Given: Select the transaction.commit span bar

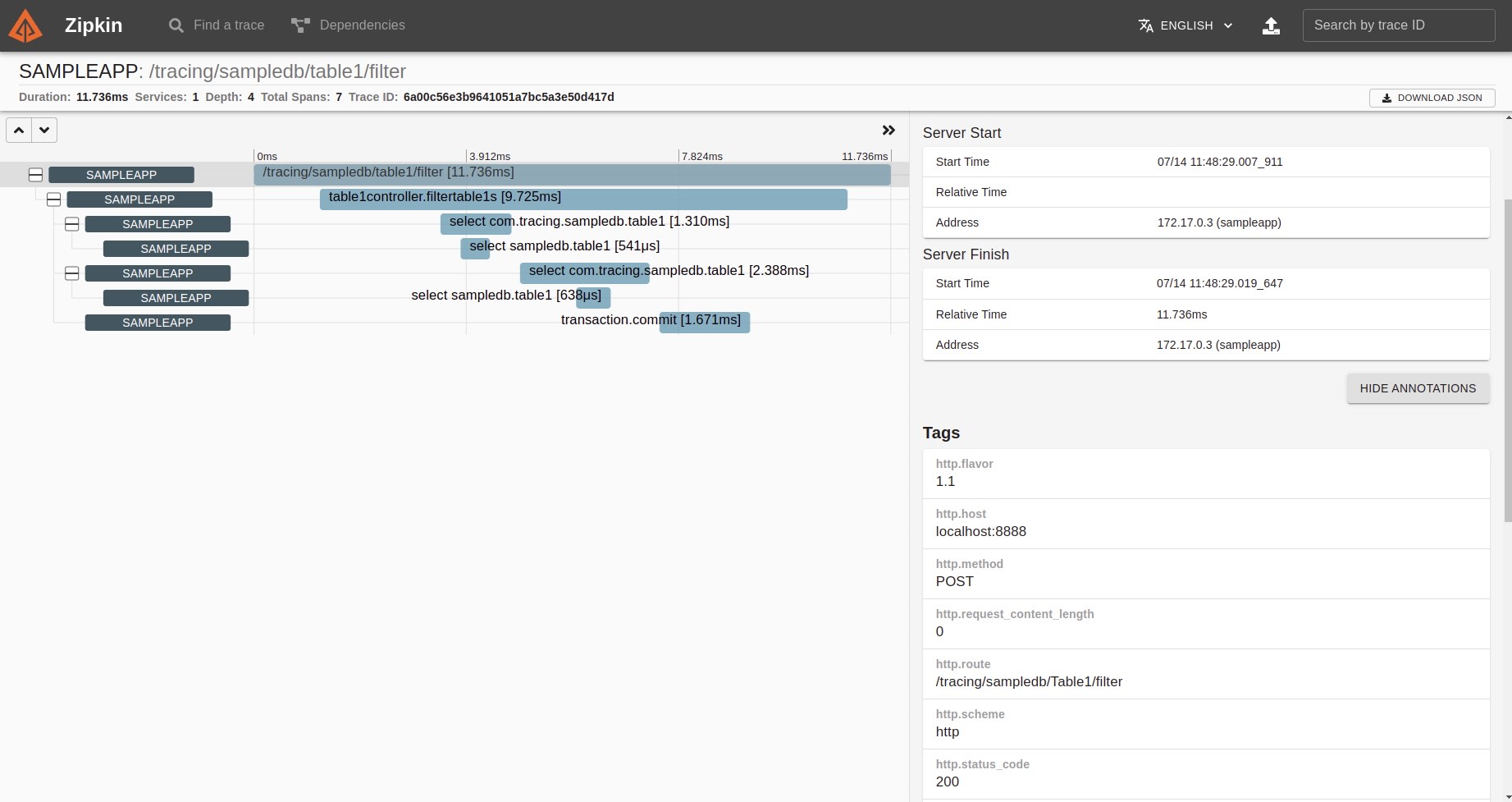Looking at the screenshot, I should (704, 322).
